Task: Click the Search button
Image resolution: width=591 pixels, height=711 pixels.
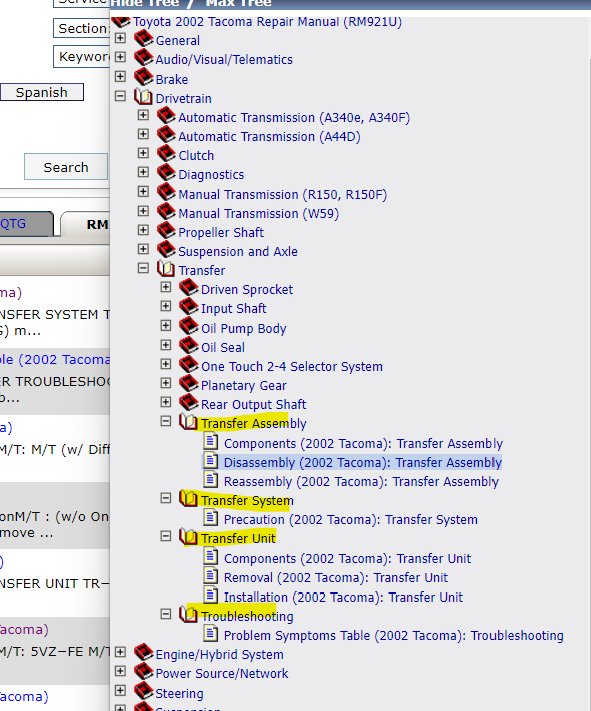Action: (x=66, y=167)
